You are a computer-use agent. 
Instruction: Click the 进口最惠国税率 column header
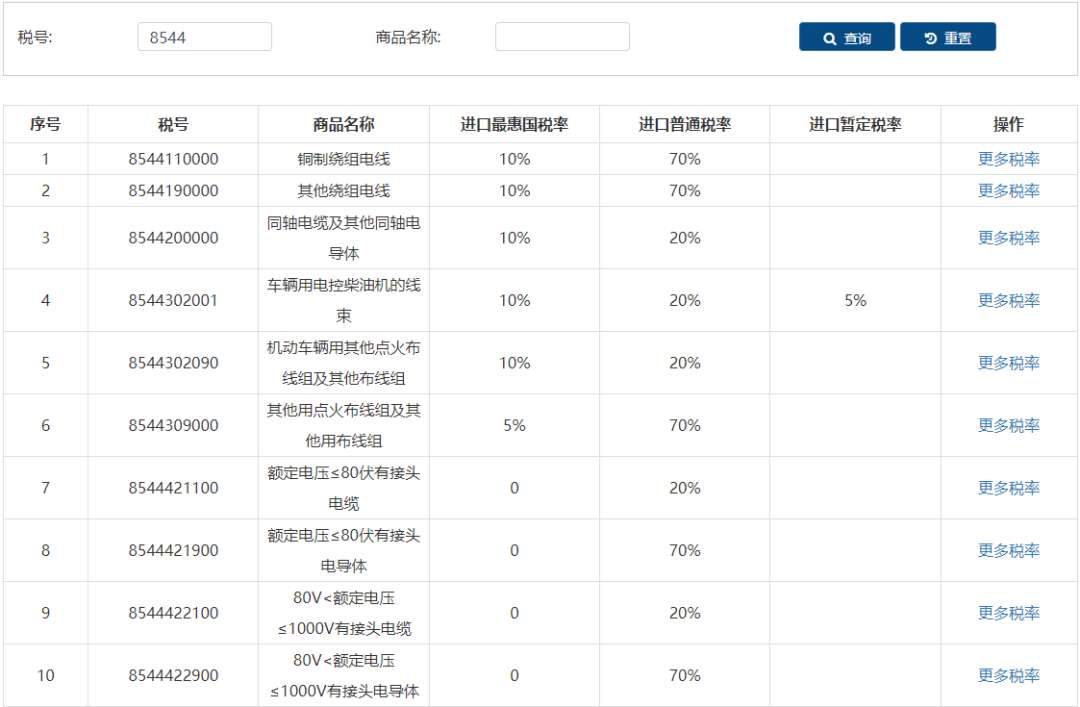tap(514, 123)
